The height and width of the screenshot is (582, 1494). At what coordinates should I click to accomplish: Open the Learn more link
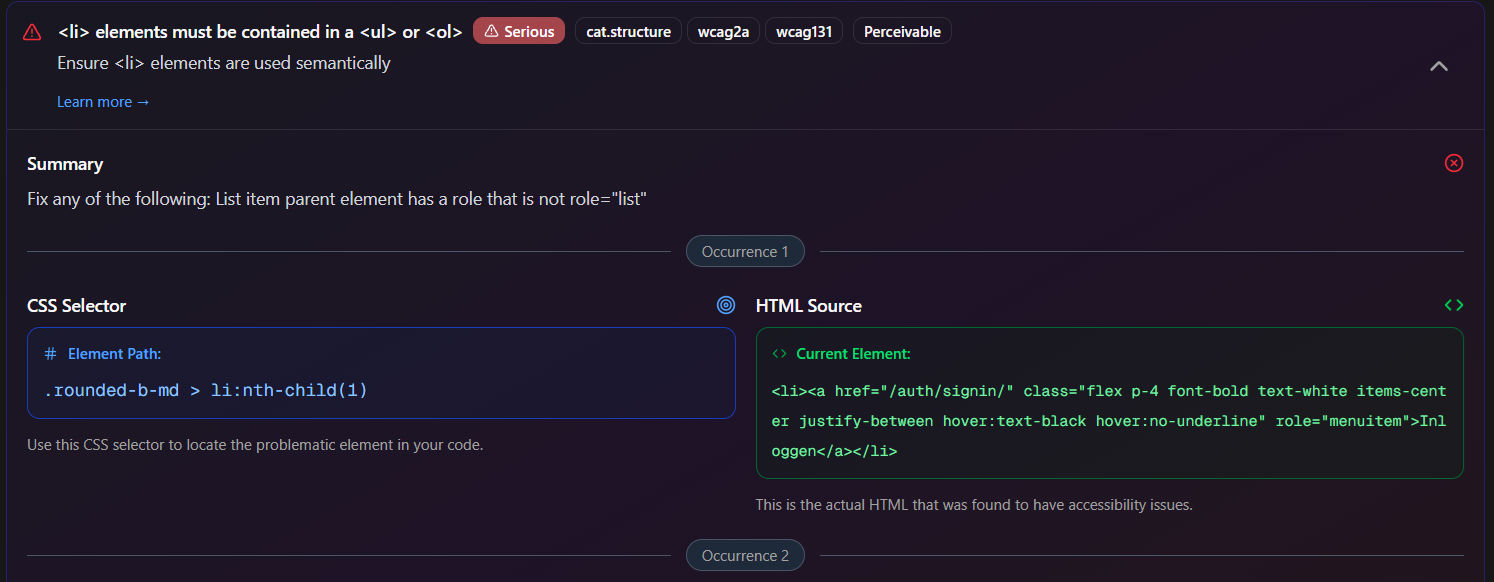[103, 102]
